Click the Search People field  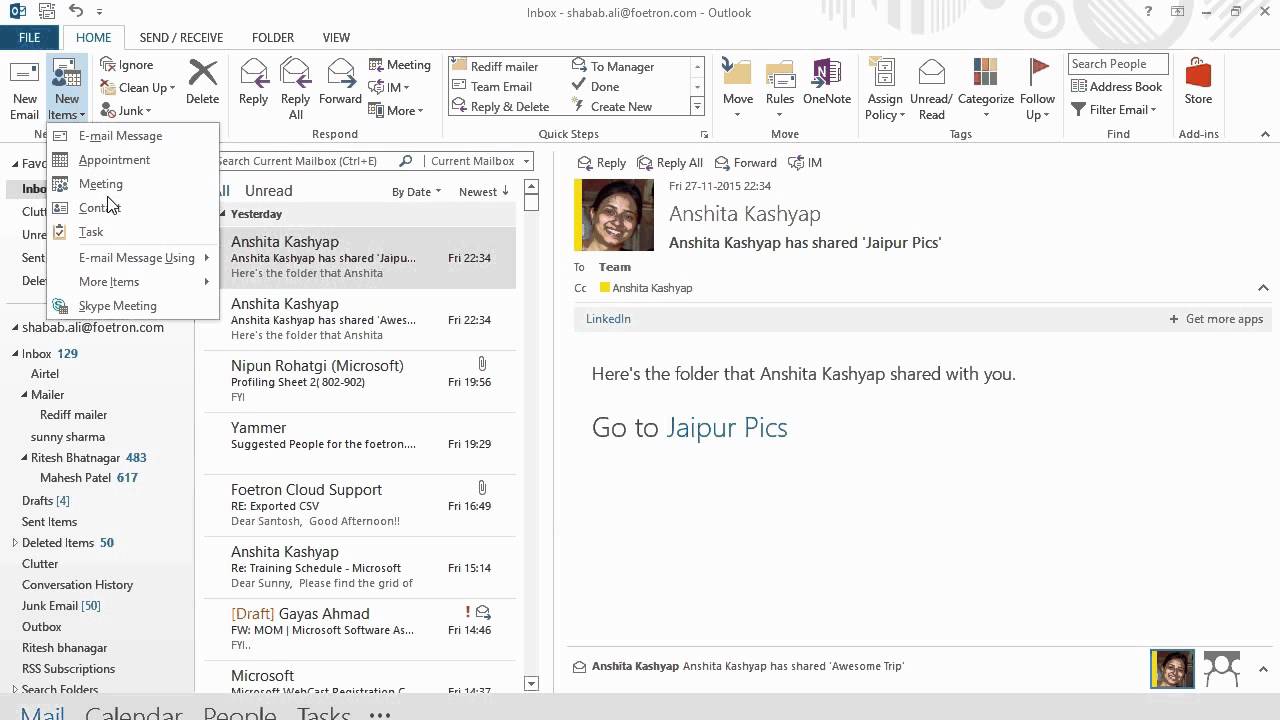click(1117, 64)
